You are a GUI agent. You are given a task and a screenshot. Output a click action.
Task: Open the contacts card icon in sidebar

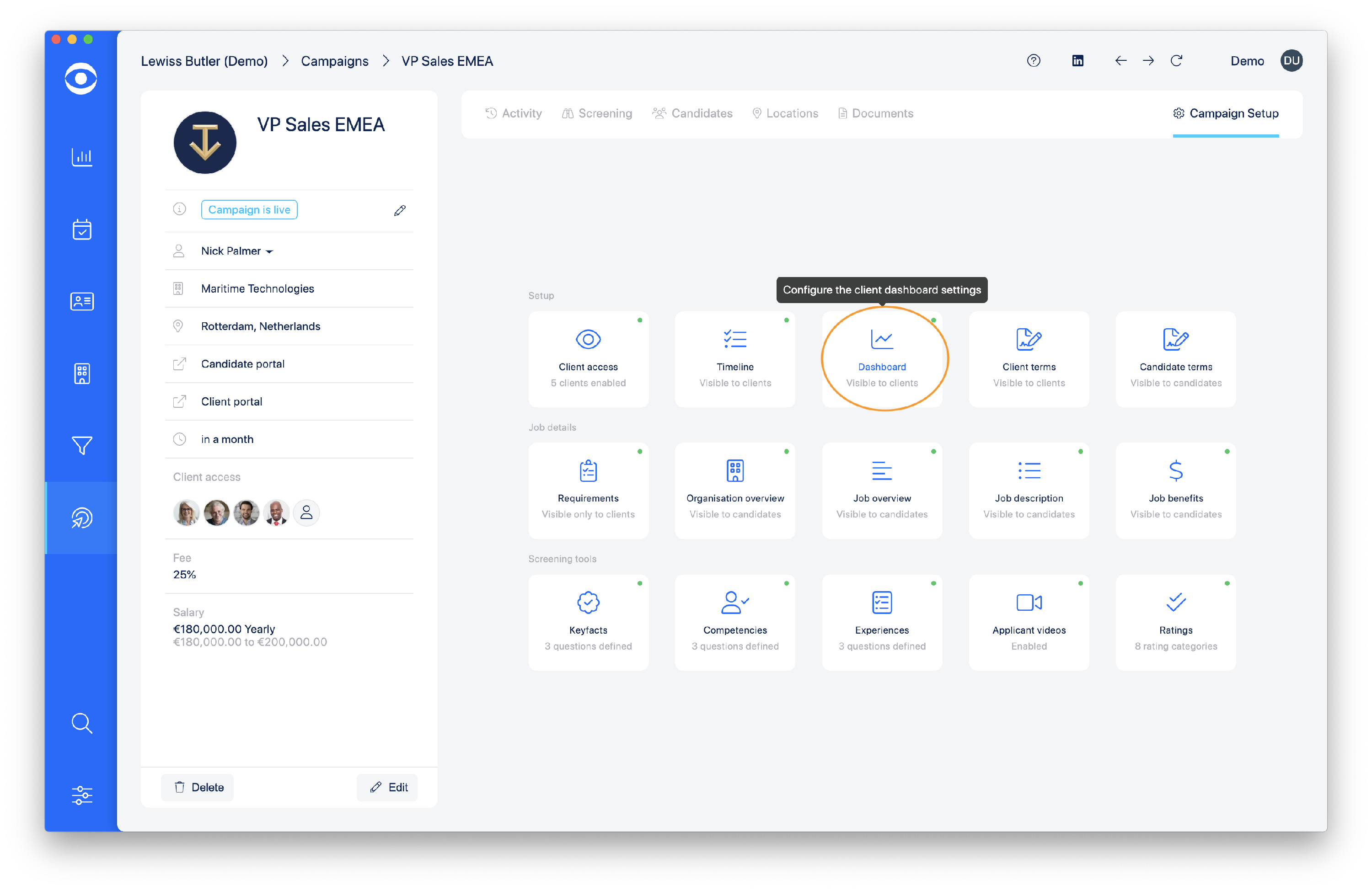click(82, 301)
